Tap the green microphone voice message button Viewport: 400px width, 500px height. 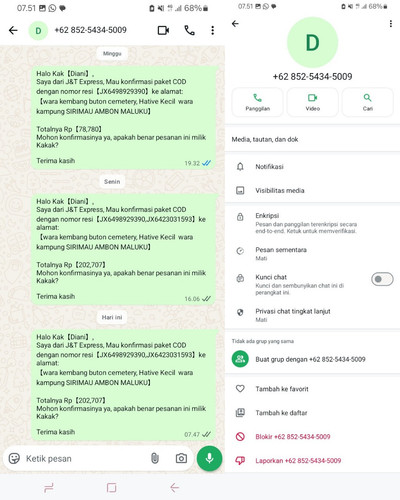click(209, 458)
